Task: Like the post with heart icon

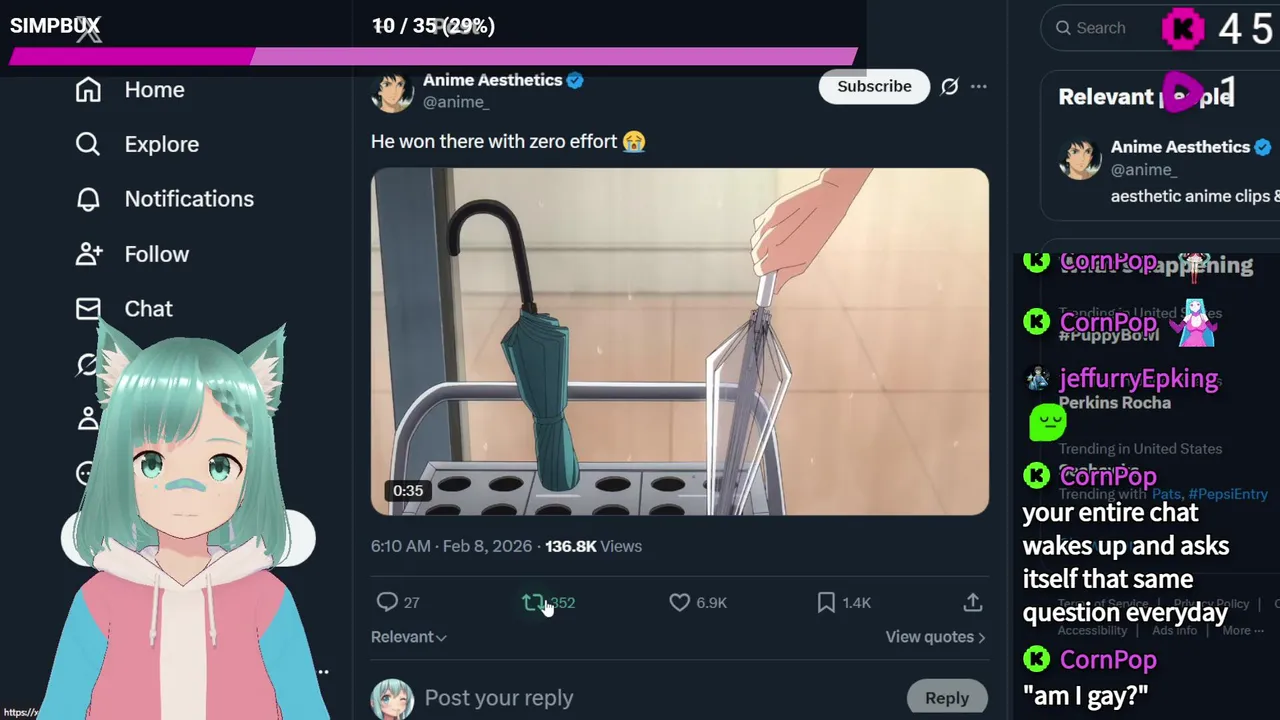Action: [679, 602]
